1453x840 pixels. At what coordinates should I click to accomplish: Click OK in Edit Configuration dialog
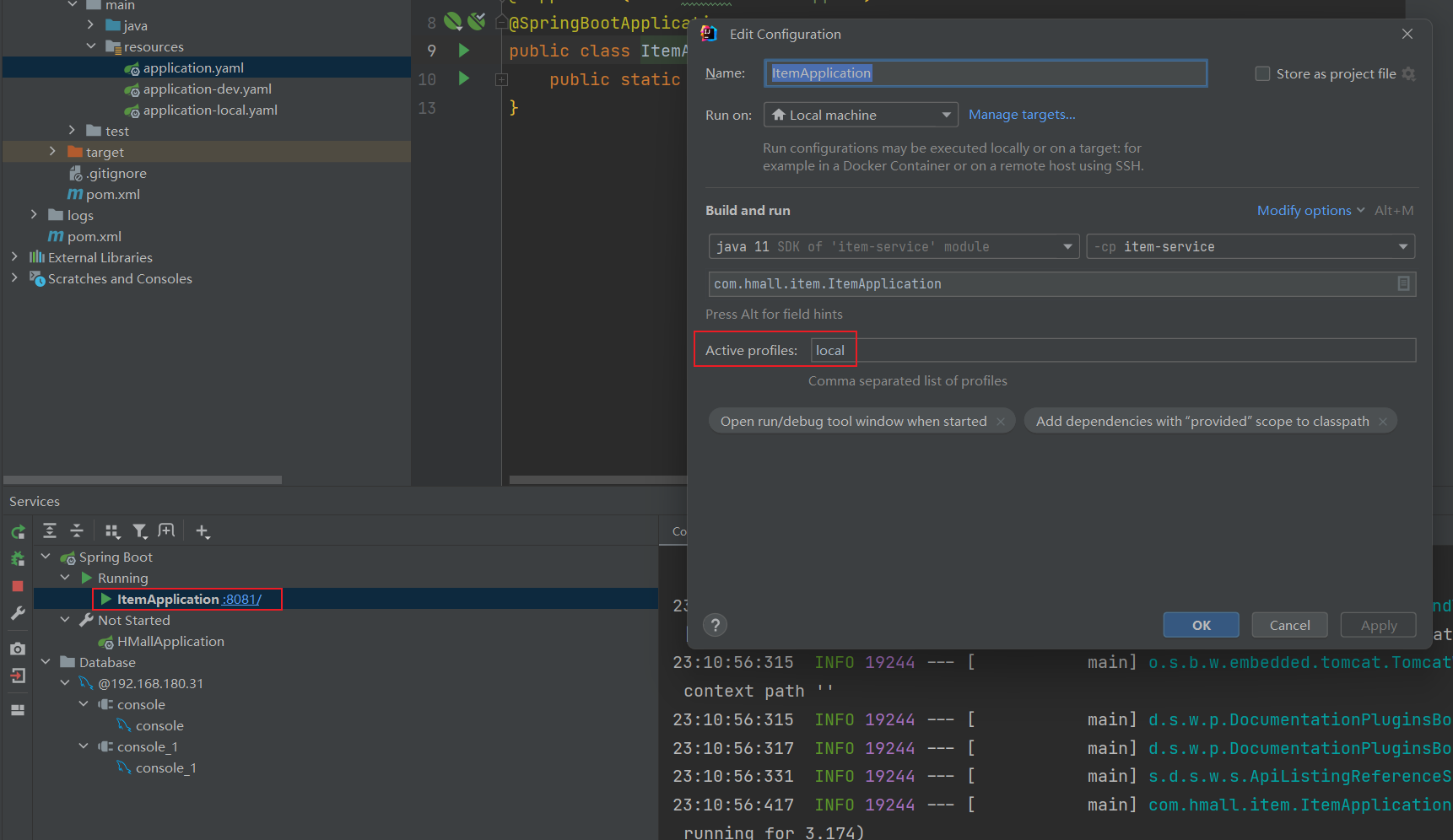[1201, 625]
